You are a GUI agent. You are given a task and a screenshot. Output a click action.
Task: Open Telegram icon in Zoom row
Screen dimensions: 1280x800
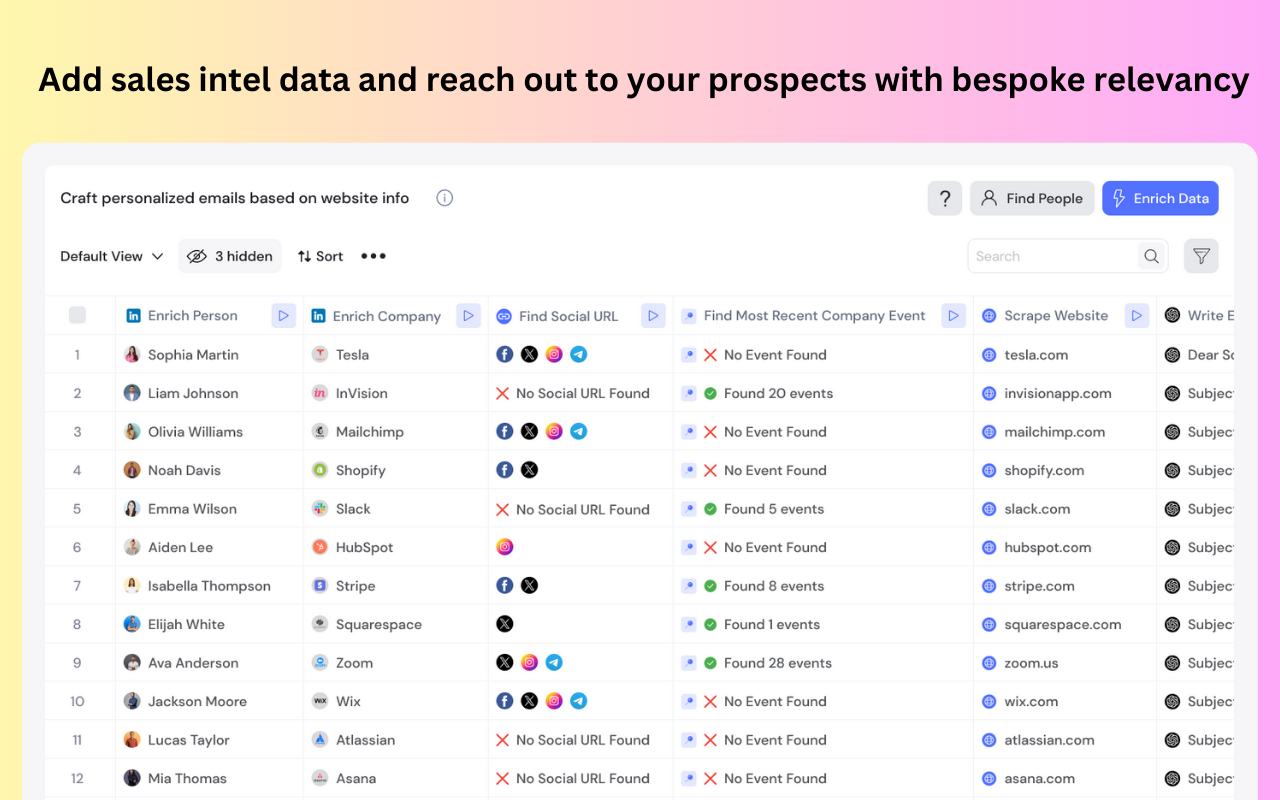(x=554, y=662)
